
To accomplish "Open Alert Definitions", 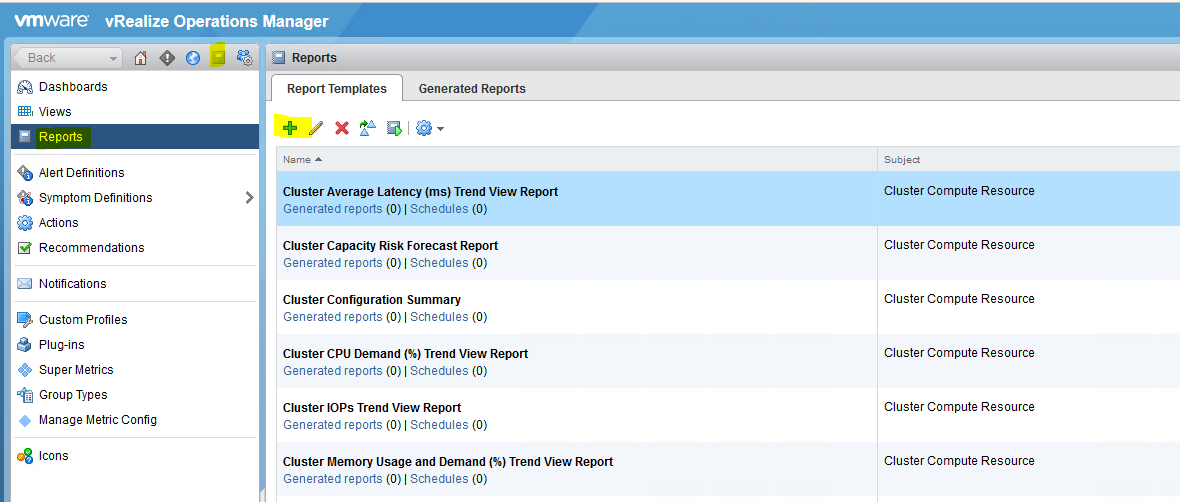I will (x=81, y=173).
